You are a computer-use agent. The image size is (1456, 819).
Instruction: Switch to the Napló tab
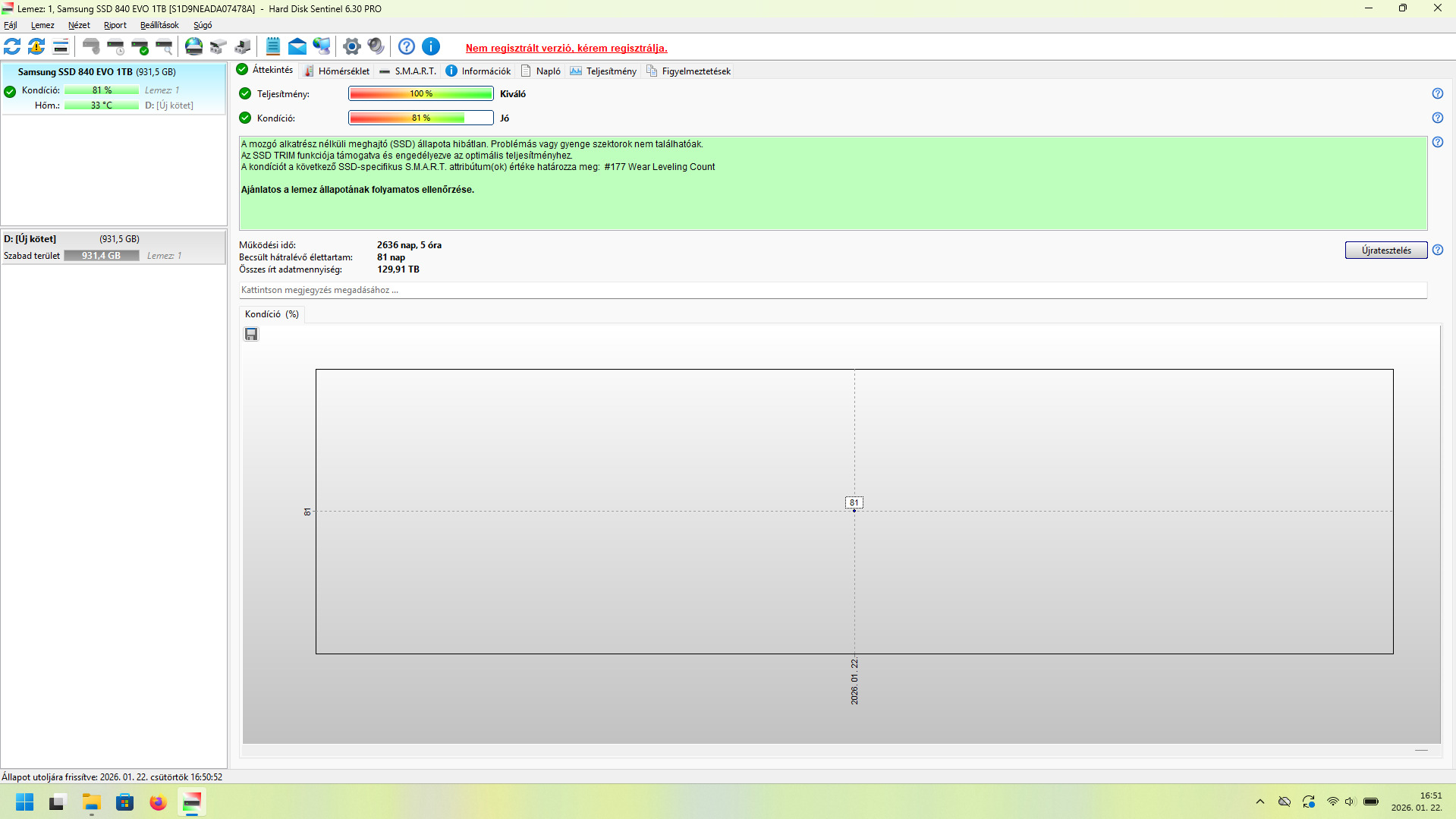point(541,71)
